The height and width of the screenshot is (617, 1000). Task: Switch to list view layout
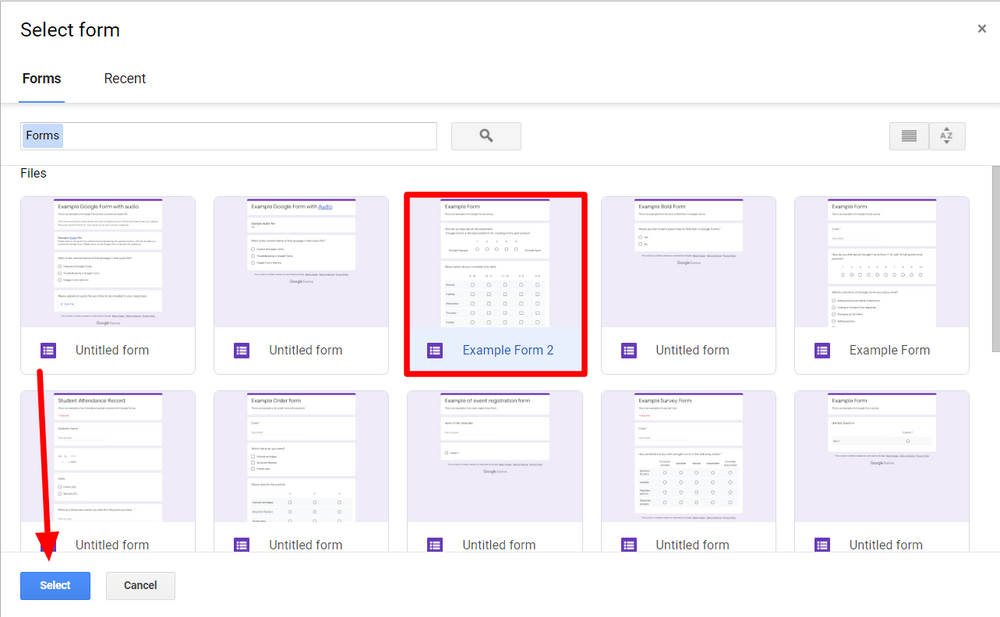coord(908,135)
